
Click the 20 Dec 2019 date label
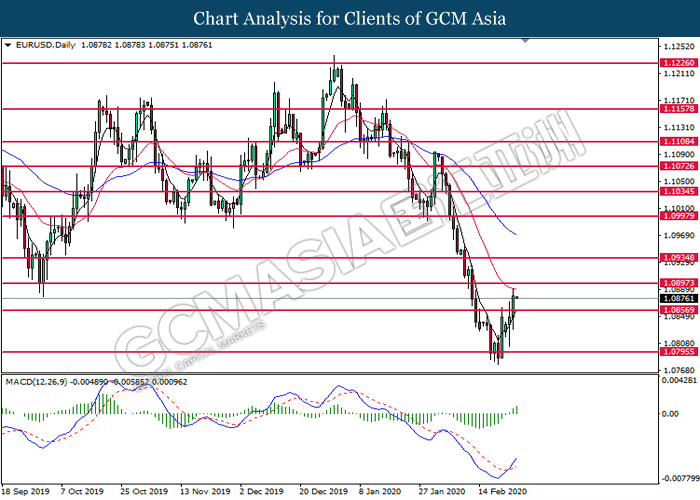(x=324, y=492)
